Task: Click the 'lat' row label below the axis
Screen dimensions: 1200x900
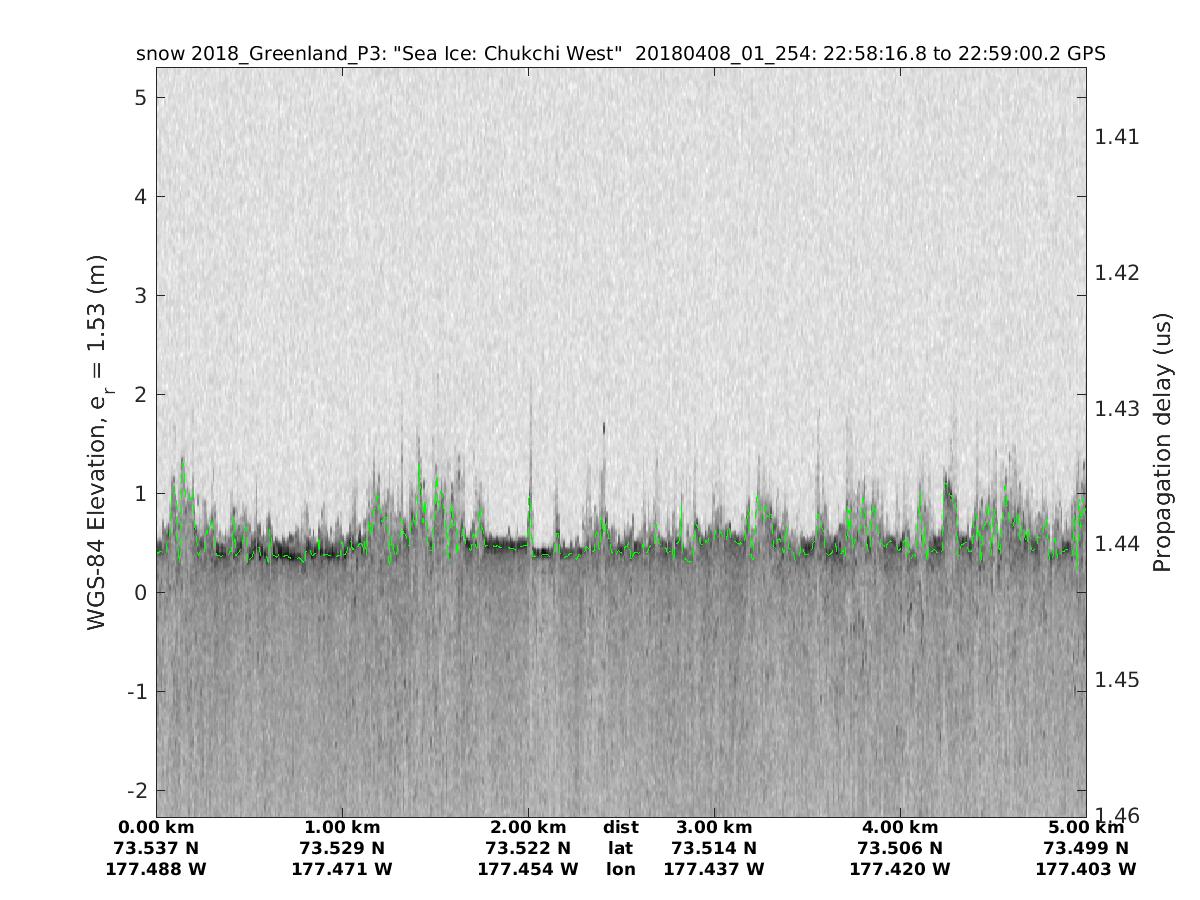Action: (620, 848)
